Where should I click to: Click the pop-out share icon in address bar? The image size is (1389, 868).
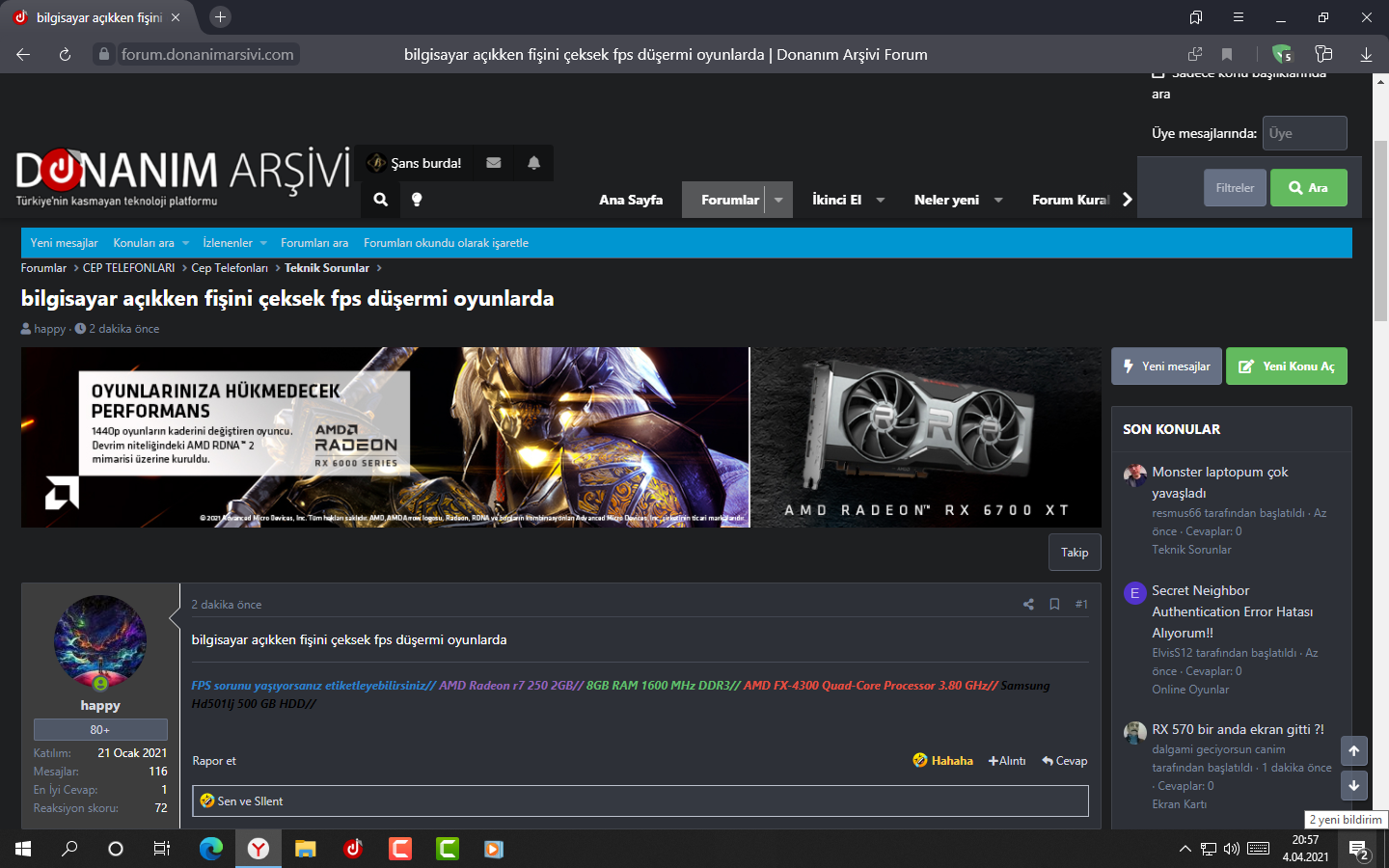[x=1195, y=54]
